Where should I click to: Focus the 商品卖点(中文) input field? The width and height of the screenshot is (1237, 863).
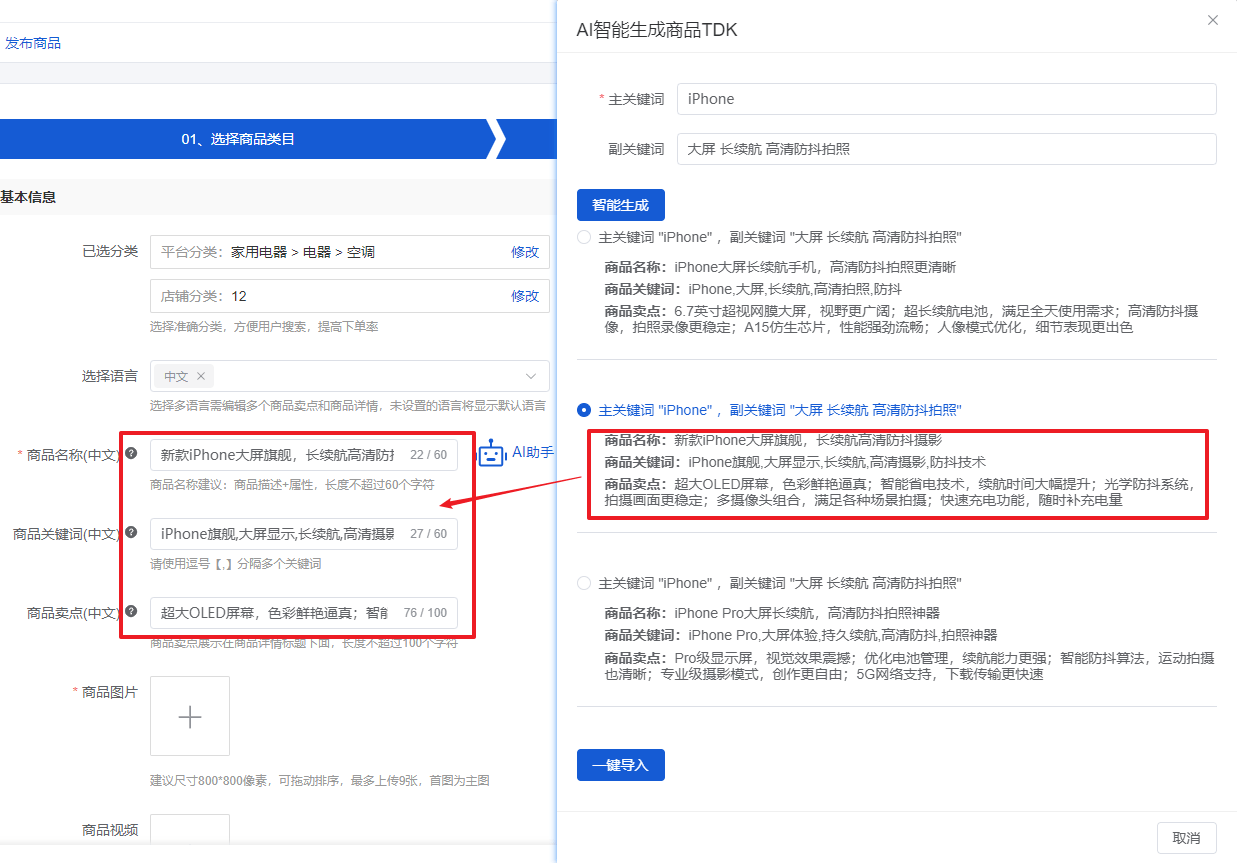304,612
